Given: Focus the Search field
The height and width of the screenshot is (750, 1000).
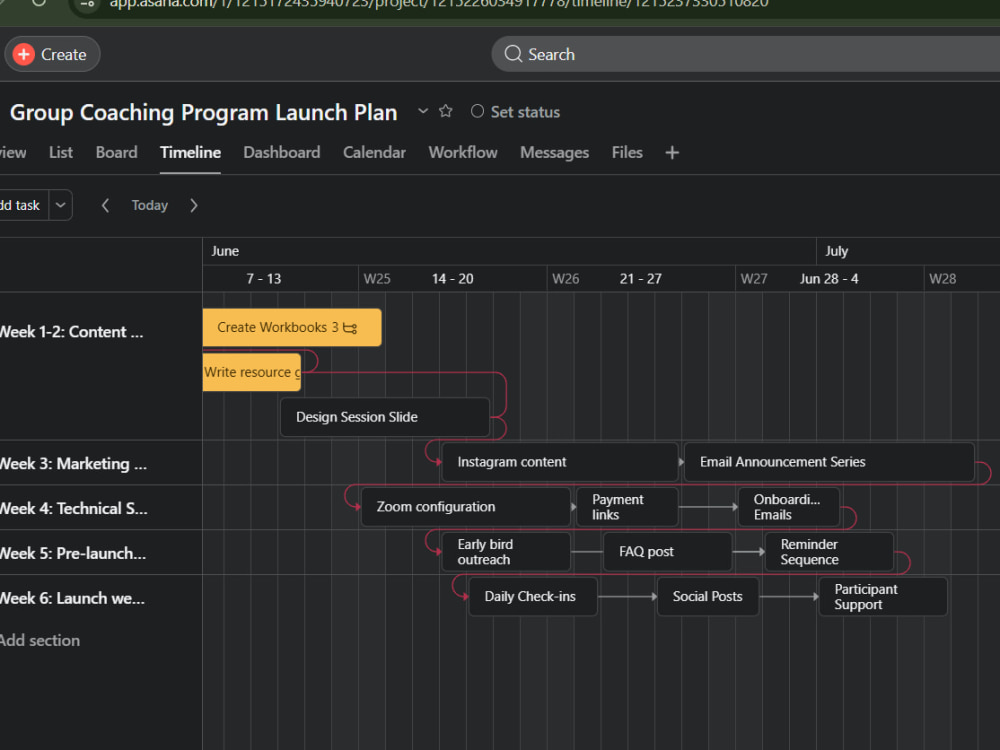Looking at the screenshot, I should [x=745, y=54].
